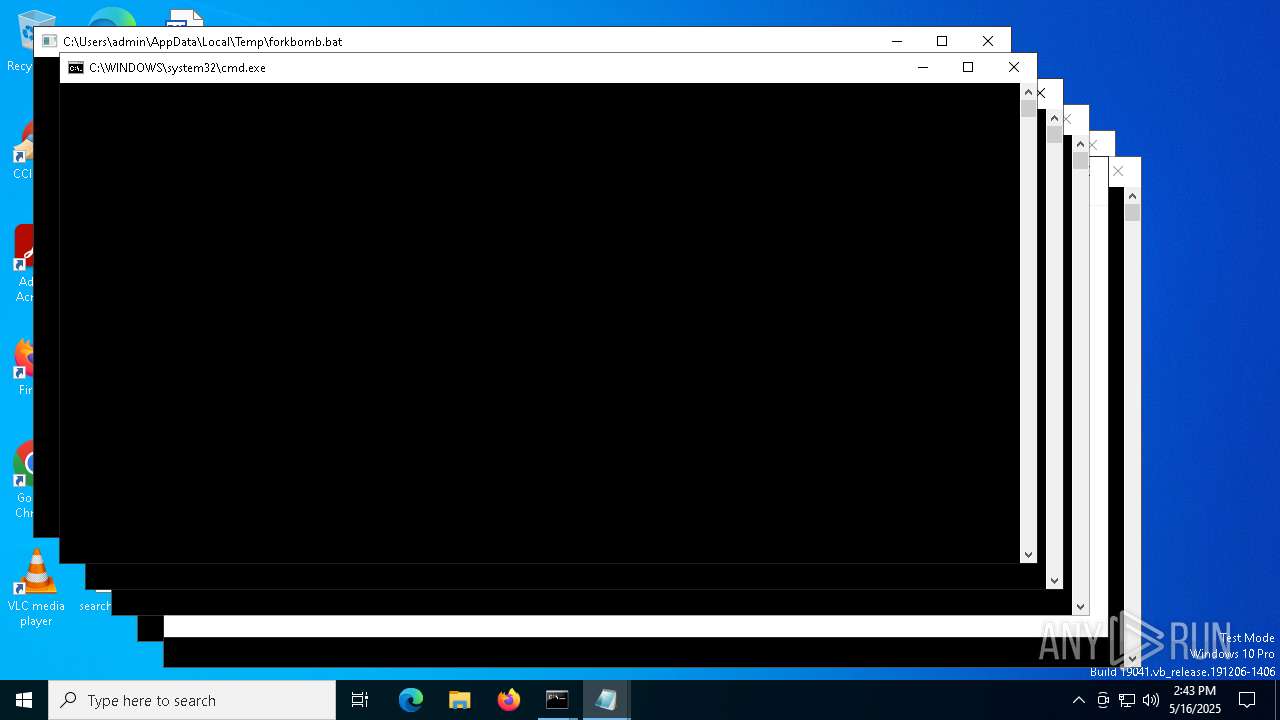Click the safely remove hardware tray icon
This screenshot has width=1280, height=720.
pos(1103,700)
